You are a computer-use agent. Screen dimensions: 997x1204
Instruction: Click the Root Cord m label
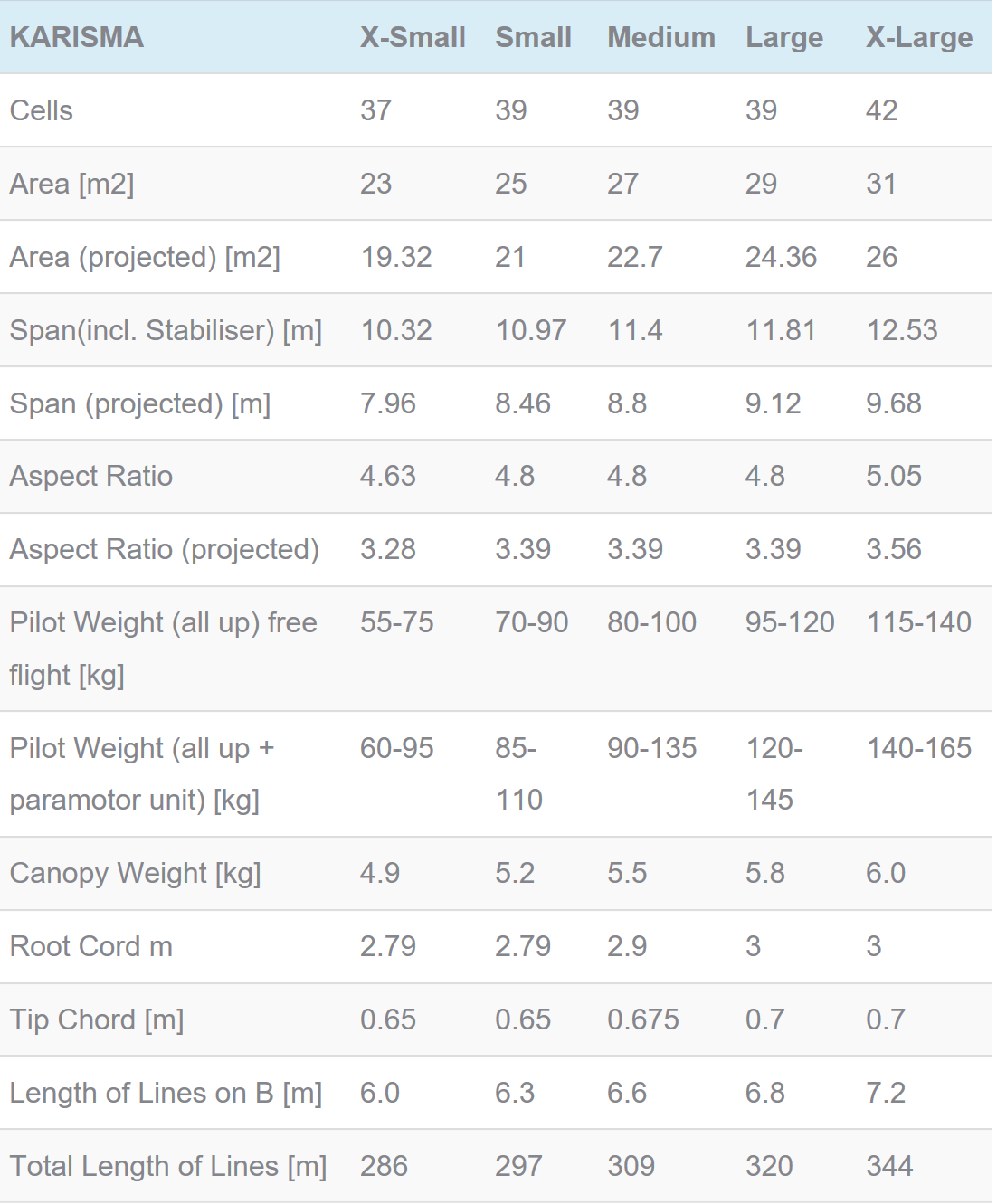pos(90,946)
